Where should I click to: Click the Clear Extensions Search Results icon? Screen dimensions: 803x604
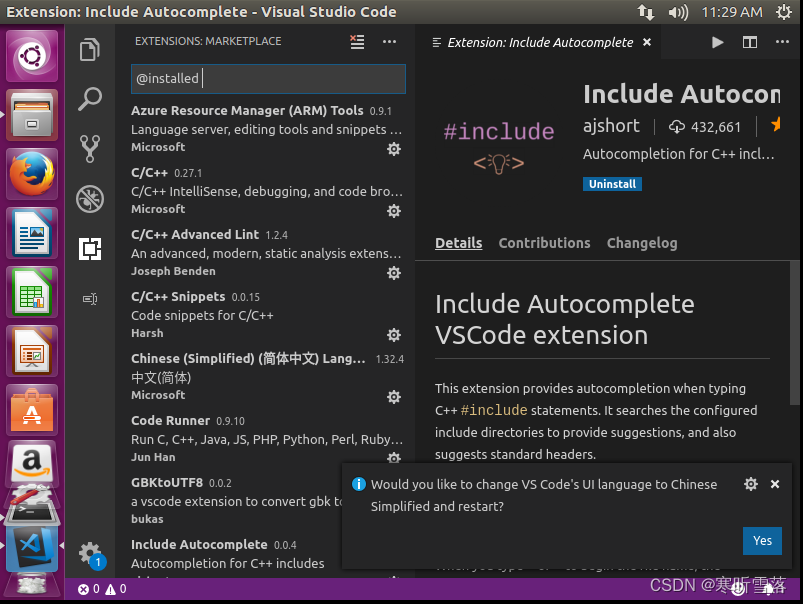point(357,41)
